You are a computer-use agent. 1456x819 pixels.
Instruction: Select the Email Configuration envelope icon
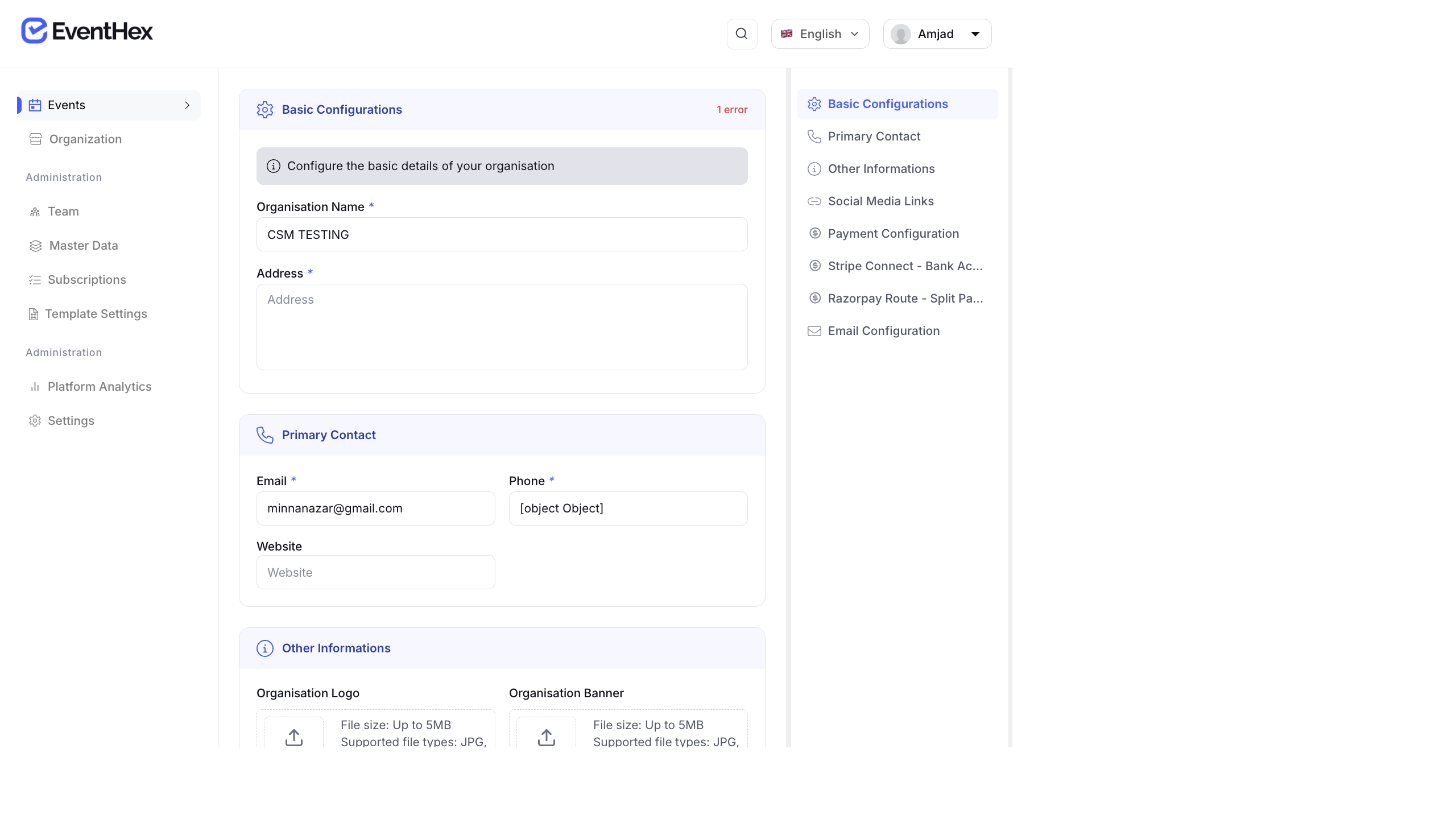pos(814,330)
